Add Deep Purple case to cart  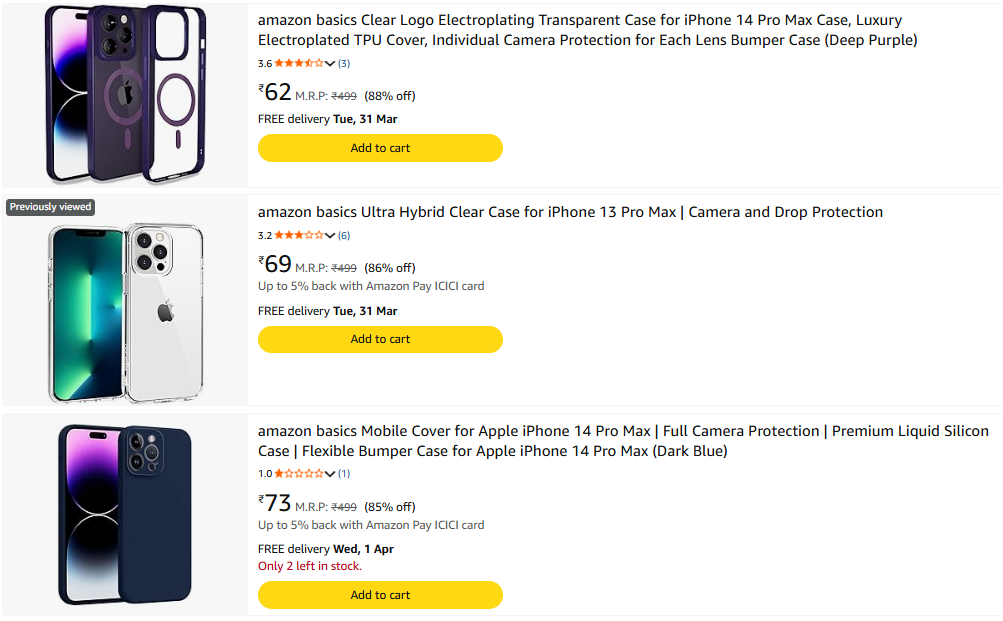[380, 148]
